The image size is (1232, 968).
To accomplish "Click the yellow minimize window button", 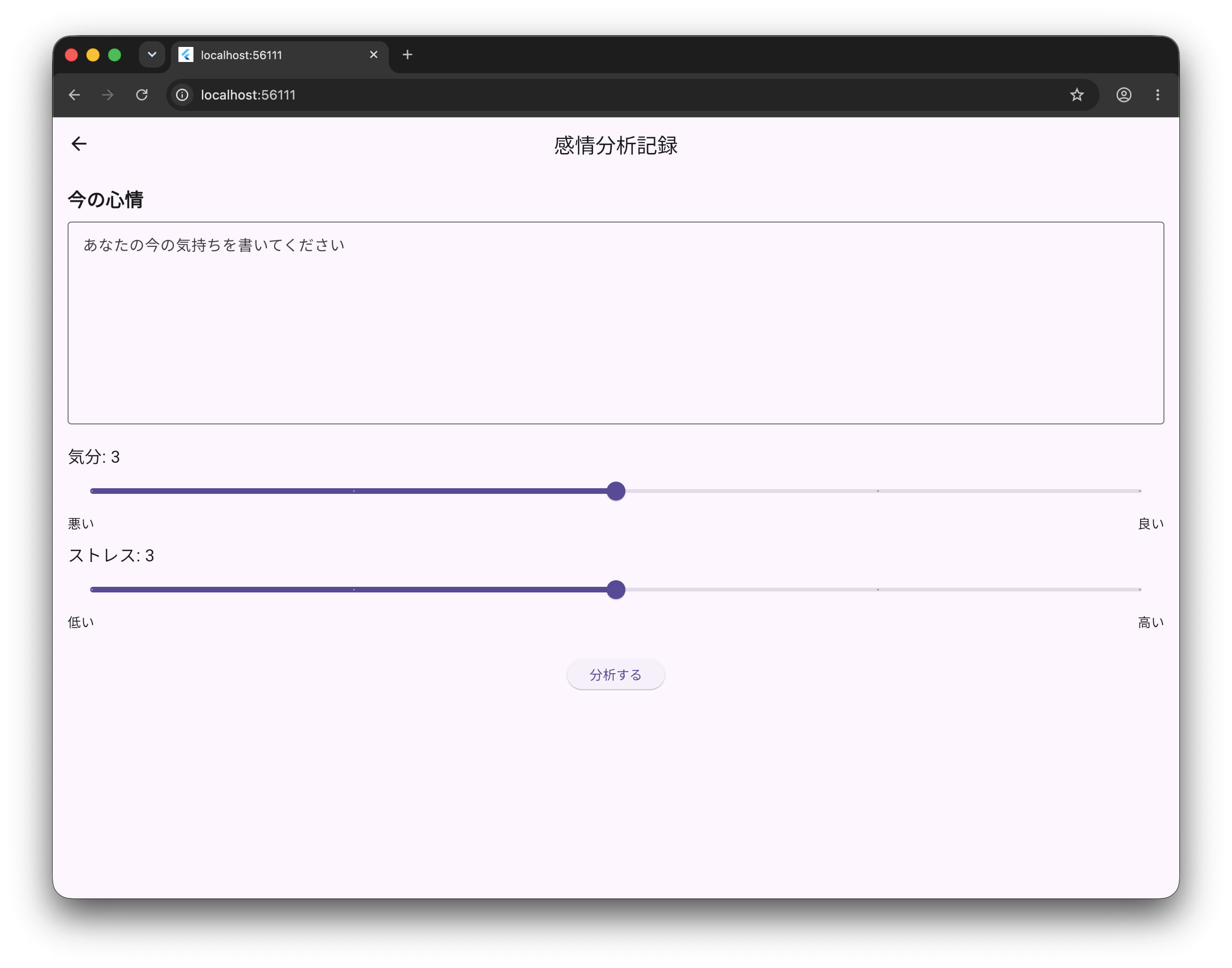I will [x=93, y=55].
